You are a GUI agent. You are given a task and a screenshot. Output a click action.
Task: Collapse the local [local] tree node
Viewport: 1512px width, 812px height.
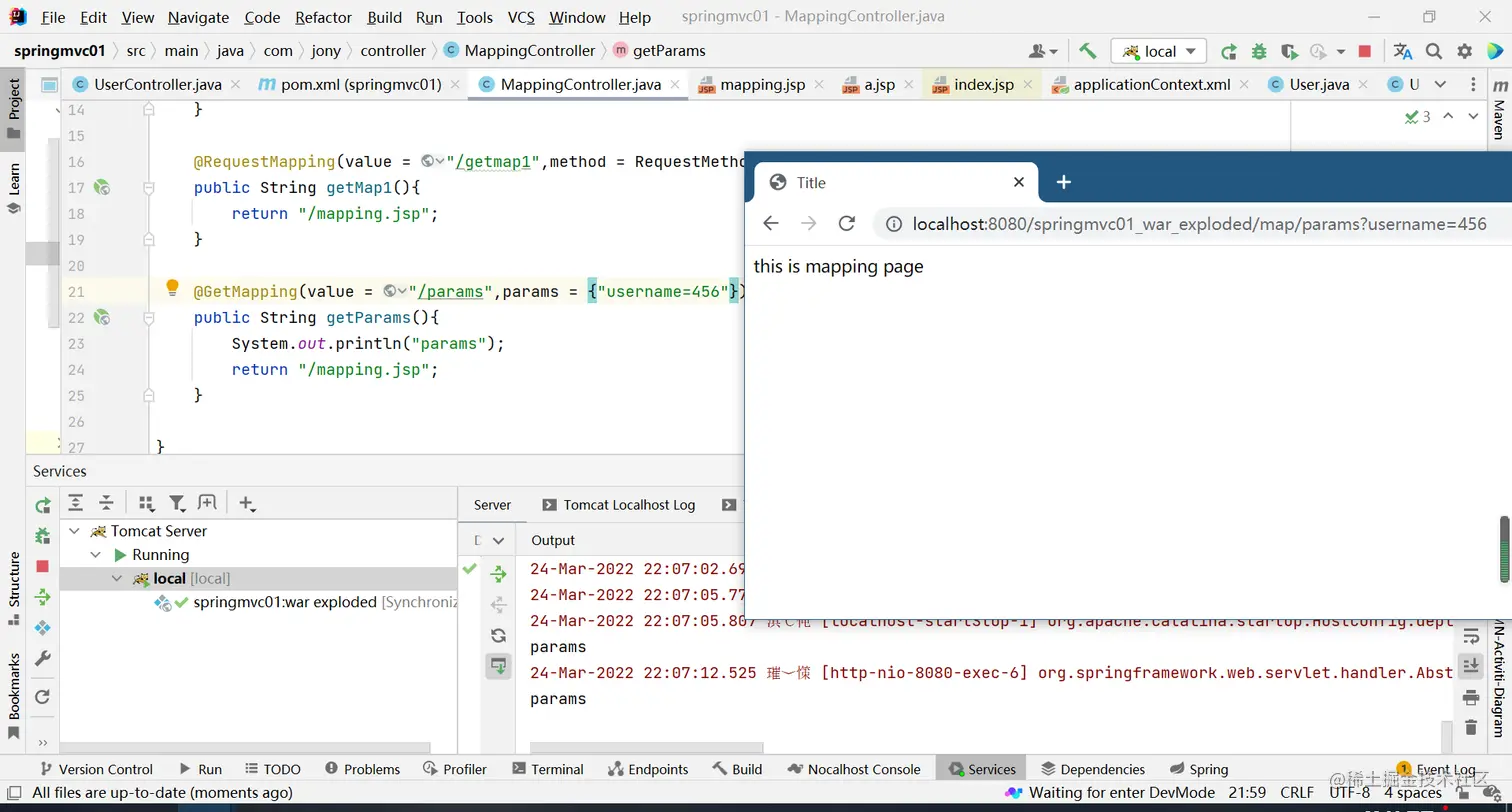click(x=117, y=578)
